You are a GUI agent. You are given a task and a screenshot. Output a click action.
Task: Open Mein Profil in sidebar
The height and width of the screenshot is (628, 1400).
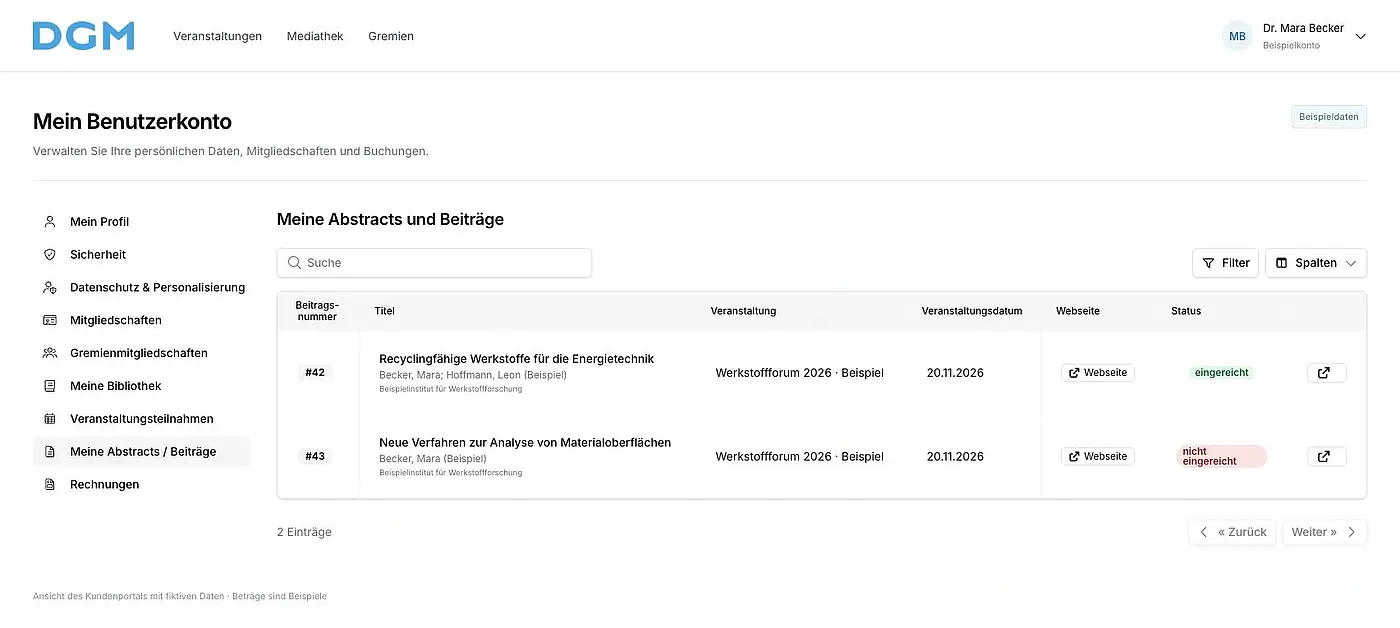(x=141, y=221)
